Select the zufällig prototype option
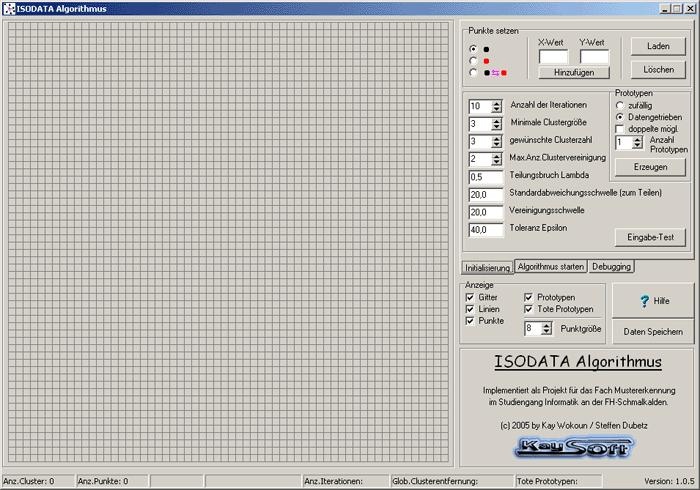 pyautogui.click(x=620, y=105)
